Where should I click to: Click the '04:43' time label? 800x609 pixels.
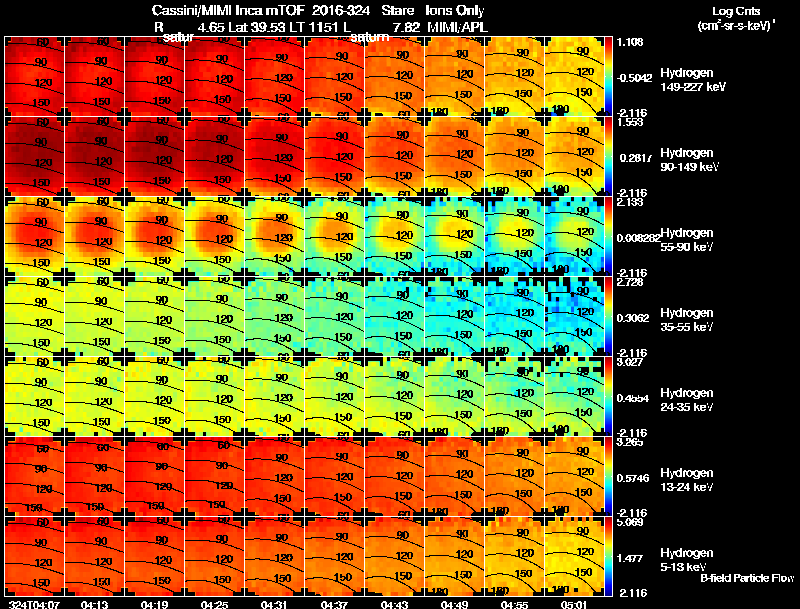pos(394,604)
